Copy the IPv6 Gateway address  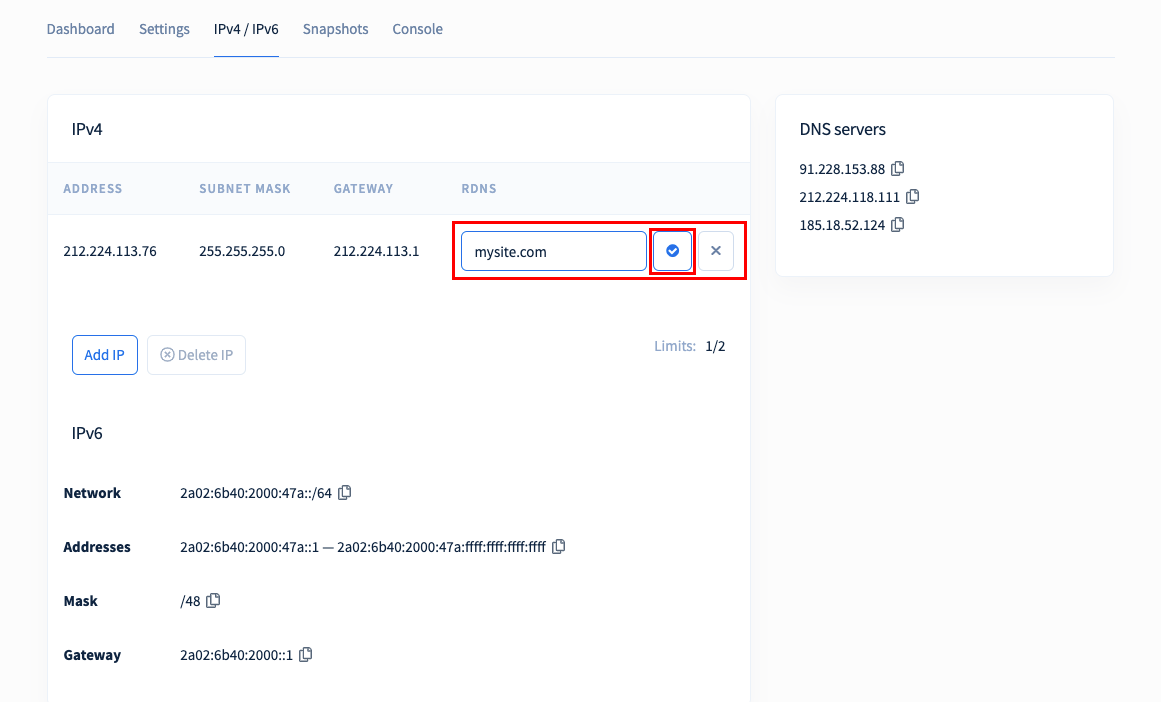point(306,655)
